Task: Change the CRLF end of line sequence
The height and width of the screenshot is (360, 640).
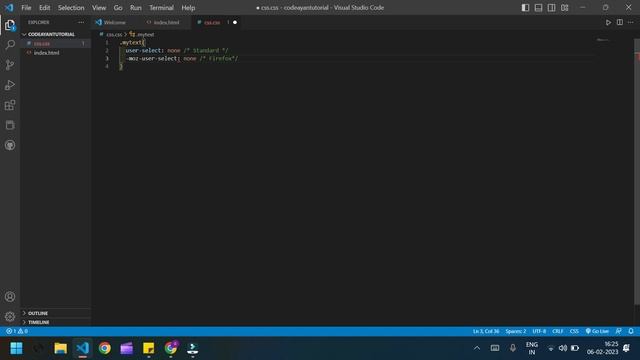Action: (x=558, y=331)
